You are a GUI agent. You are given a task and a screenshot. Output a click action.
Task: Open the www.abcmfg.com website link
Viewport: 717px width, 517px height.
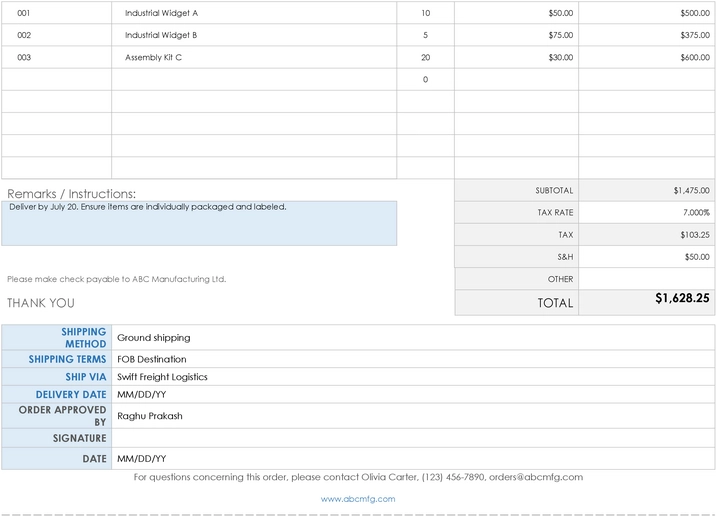point(358,499)
